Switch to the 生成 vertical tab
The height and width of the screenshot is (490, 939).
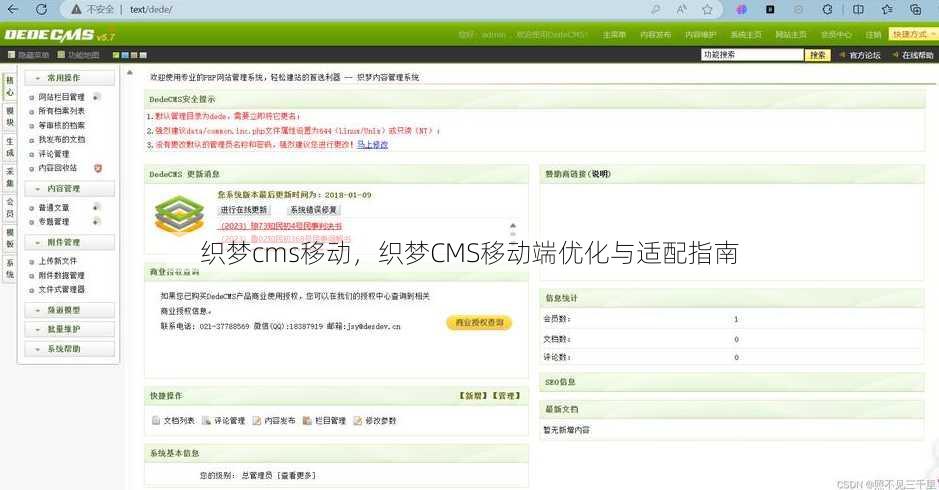pyautogui.click(x=10, y=147)
